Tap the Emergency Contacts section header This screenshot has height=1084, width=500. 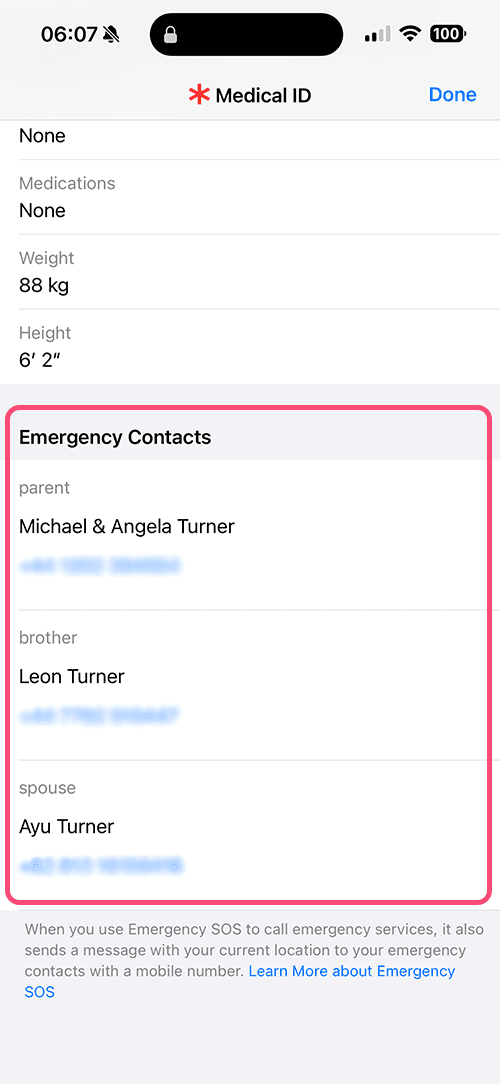pyautogui.click(x=115, y=437)
